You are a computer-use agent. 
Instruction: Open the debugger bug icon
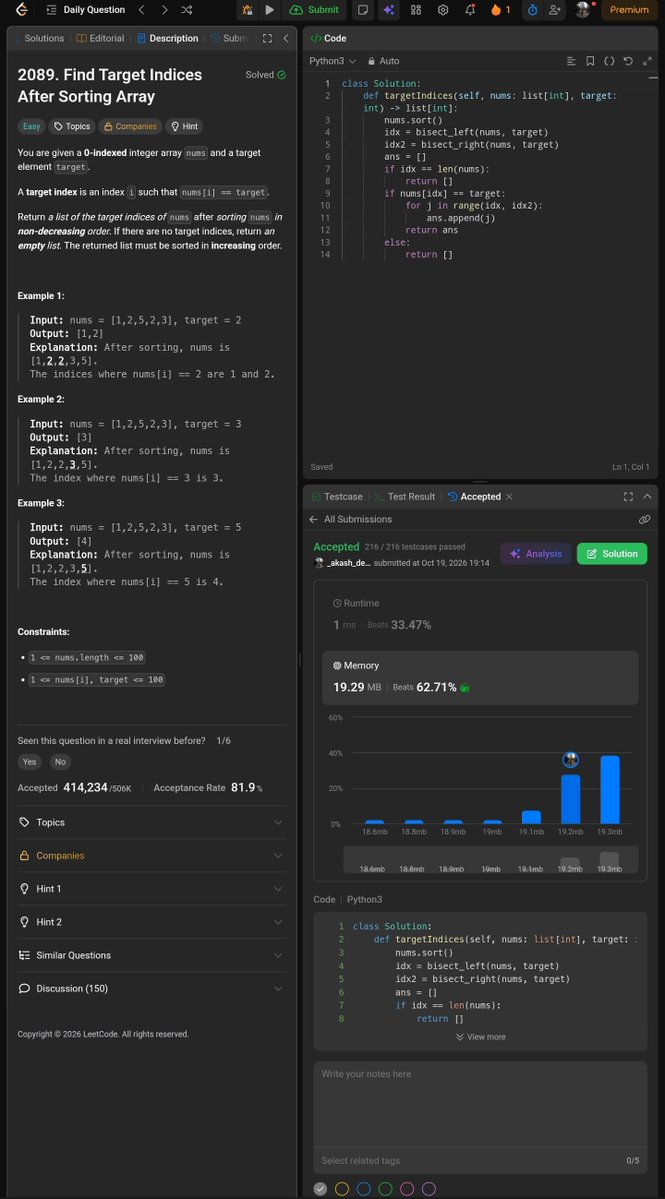tap(248, 10)
